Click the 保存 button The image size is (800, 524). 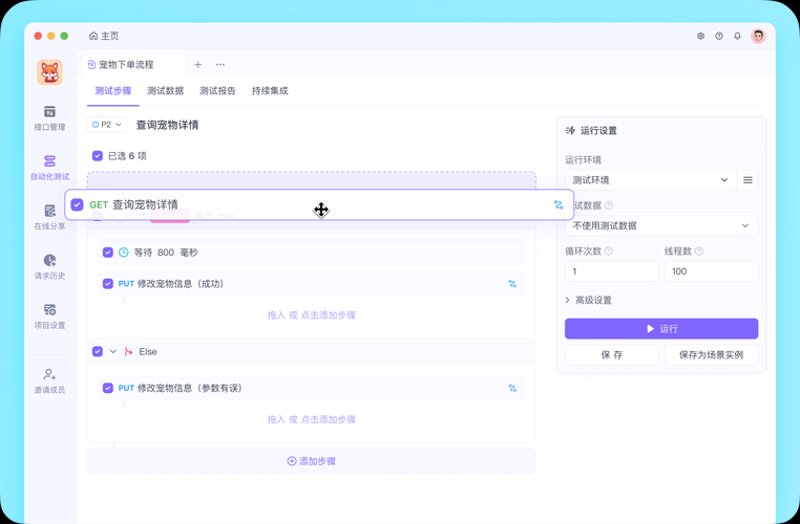pos(612,355)
